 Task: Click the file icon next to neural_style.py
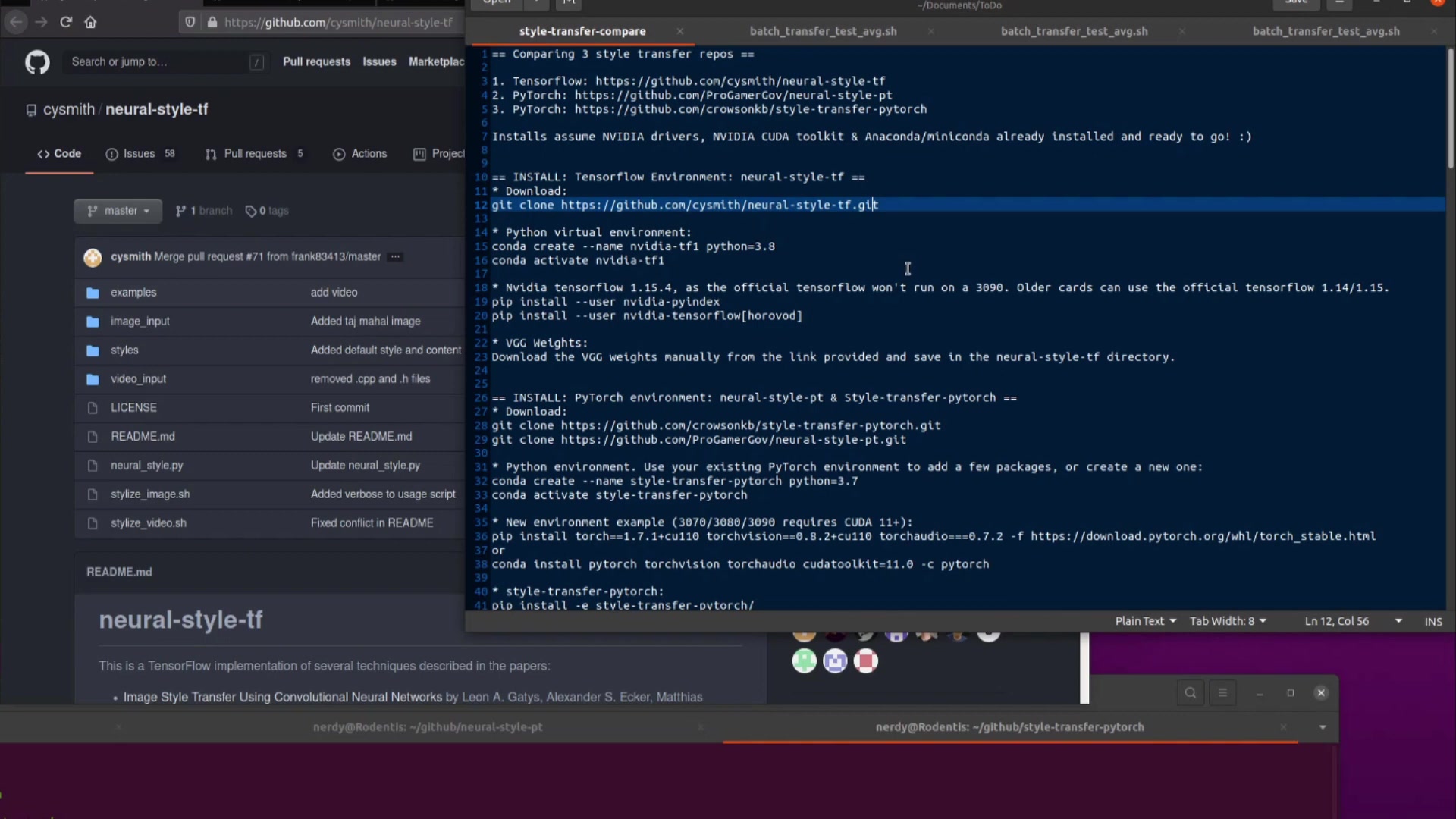[93, 466]
